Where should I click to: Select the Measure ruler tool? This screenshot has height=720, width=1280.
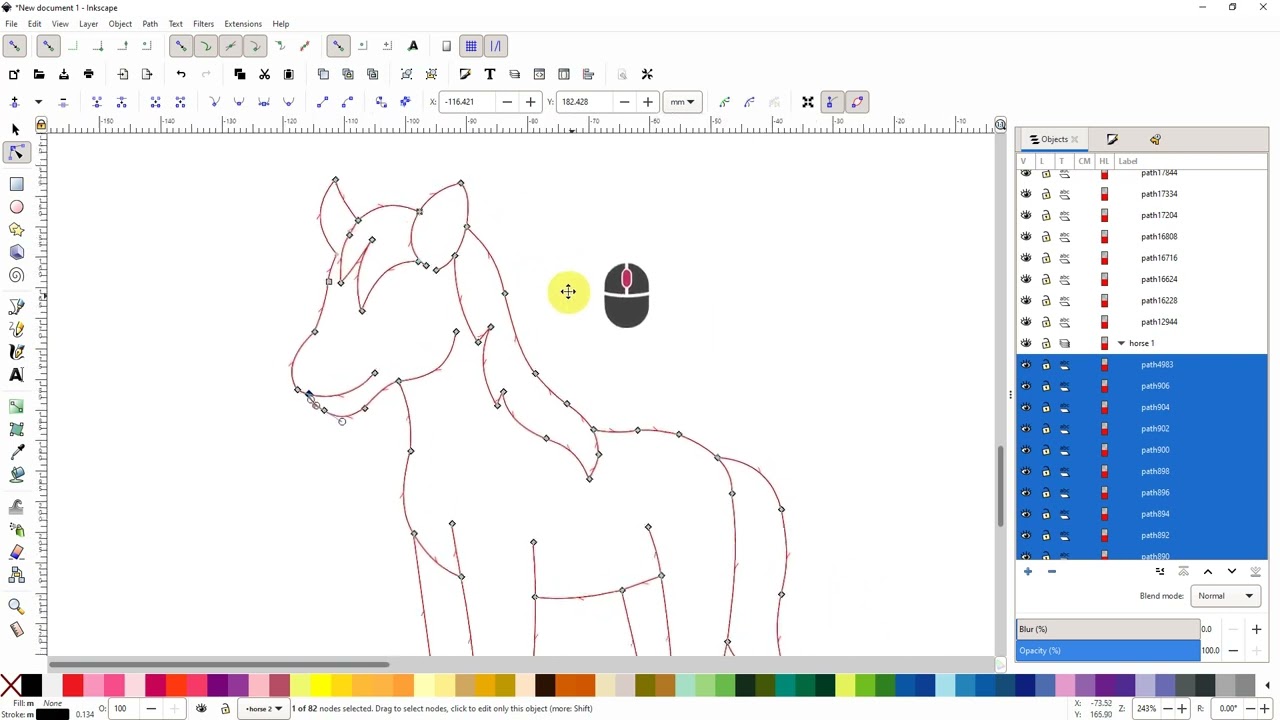[x=16, y=629]
